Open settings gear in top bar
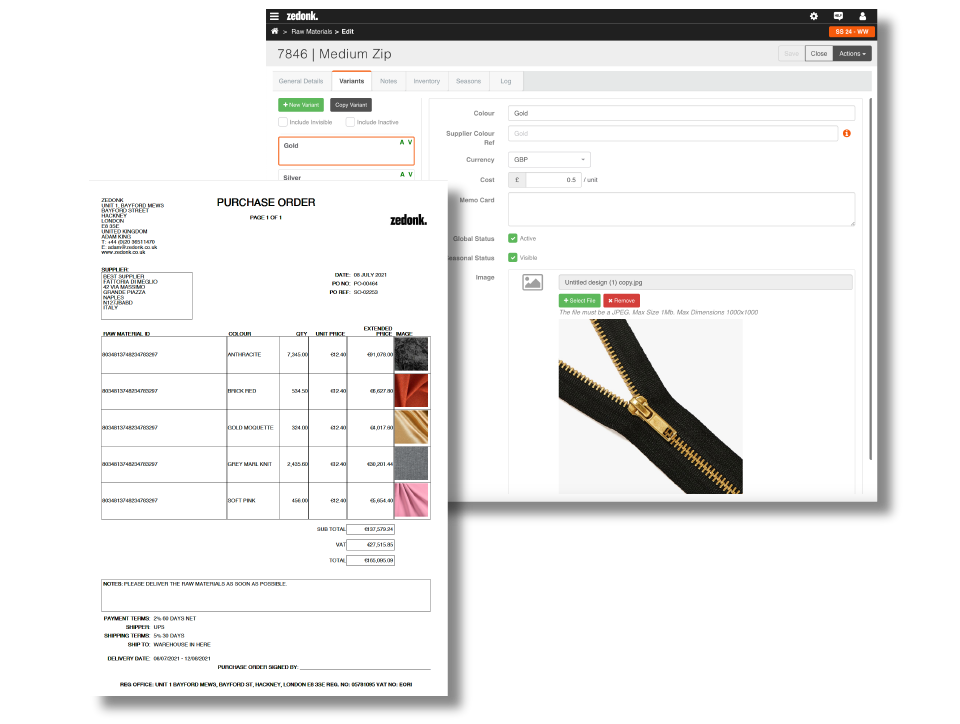The width and height of the screenshot is (960, 724). point(813,16)
